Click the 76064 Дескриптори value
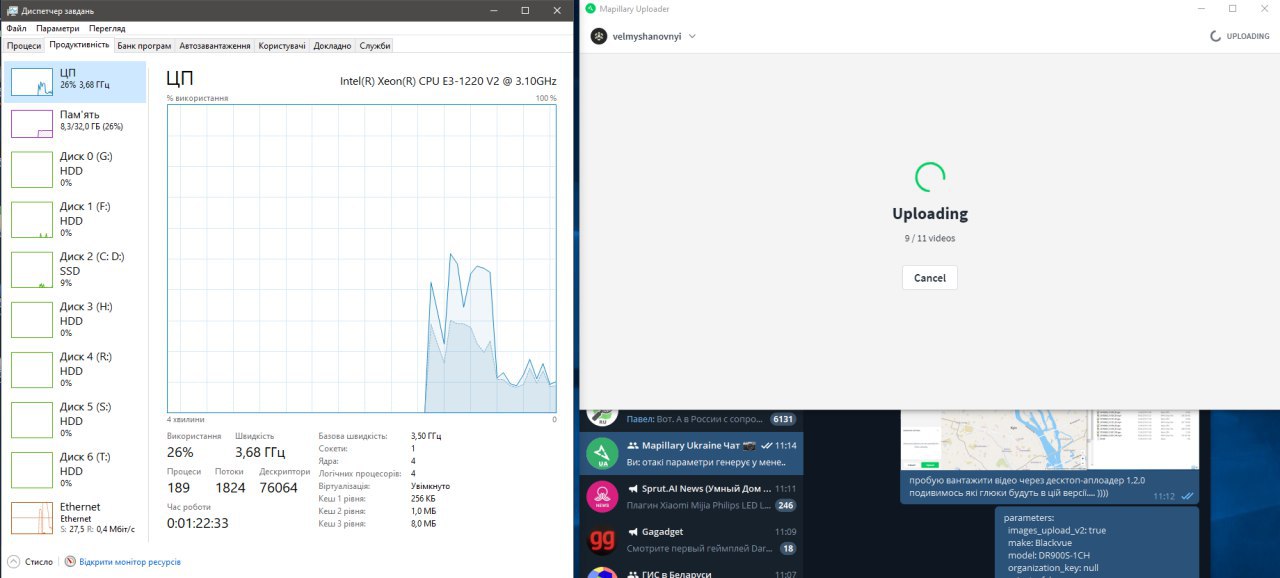The height and width of the screenshot is (578, 1280). [x=279, y=487]
